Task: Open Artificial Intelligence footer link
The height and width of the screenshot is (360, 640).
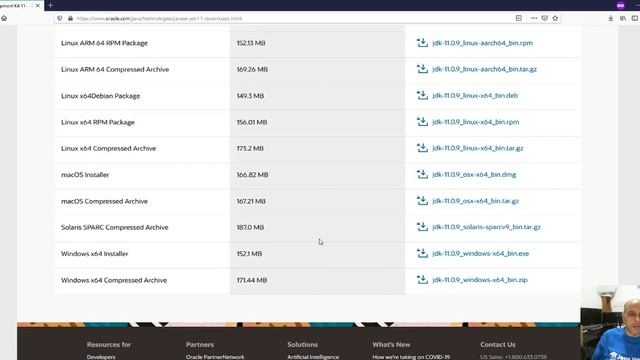Action: pos(313,357)
